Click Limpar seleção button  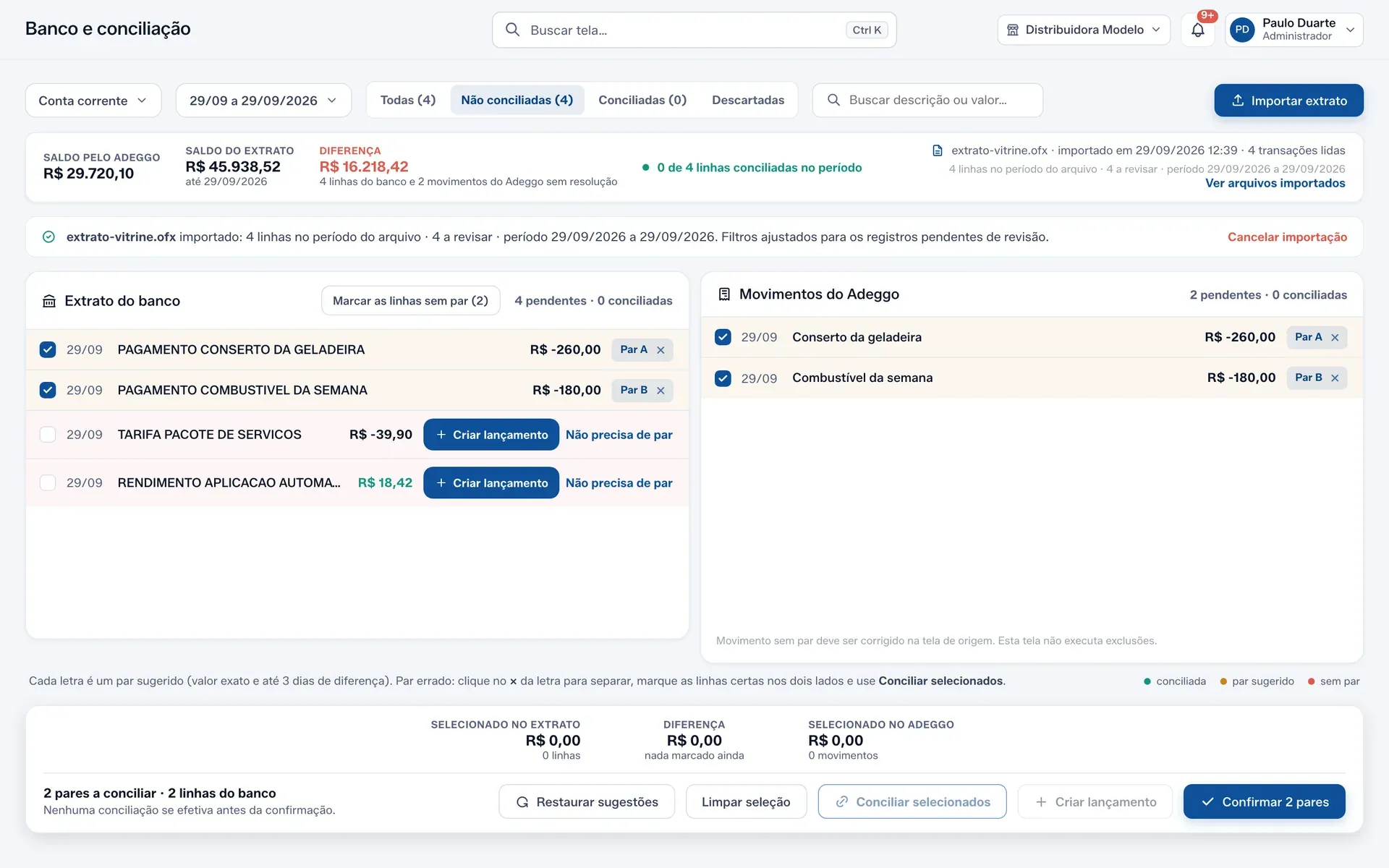click(x=746, y=801)
